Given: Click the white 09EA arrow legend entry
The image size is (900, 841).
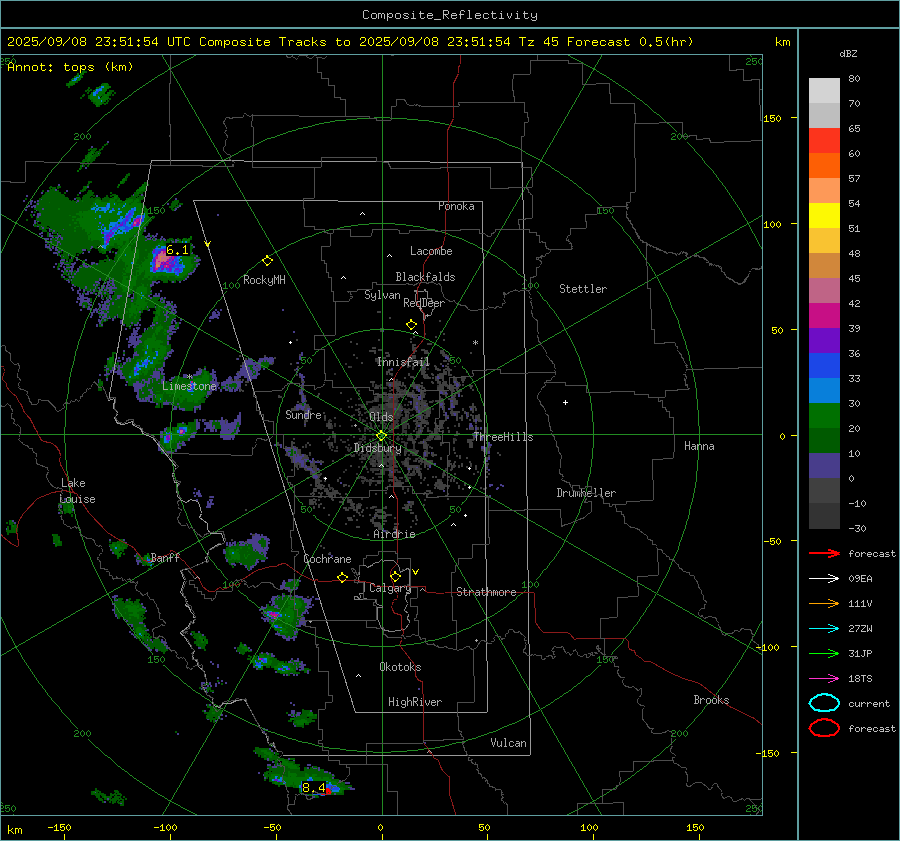Looking at the screenshot, I should 824,579.
